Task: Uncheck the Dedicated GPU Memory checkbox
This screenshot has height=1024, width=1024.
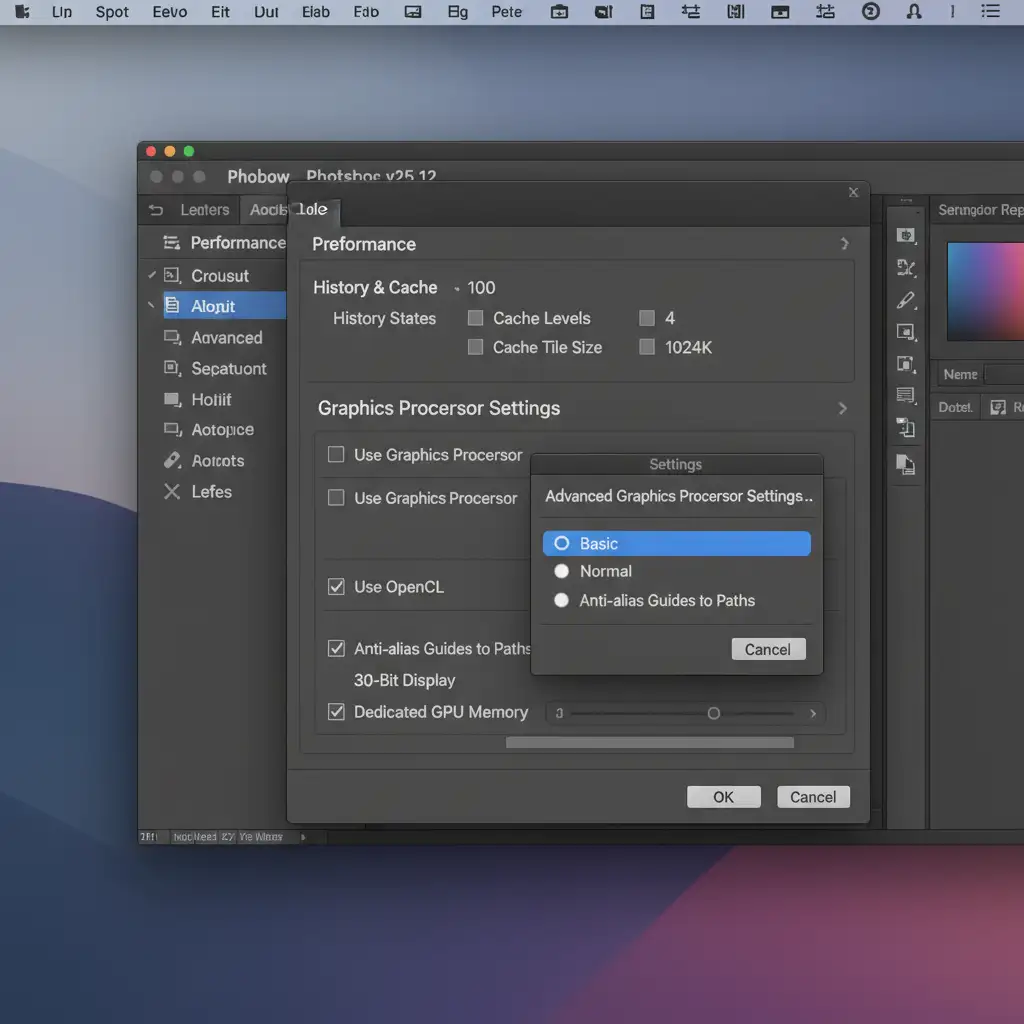Action: click(337, 712)
